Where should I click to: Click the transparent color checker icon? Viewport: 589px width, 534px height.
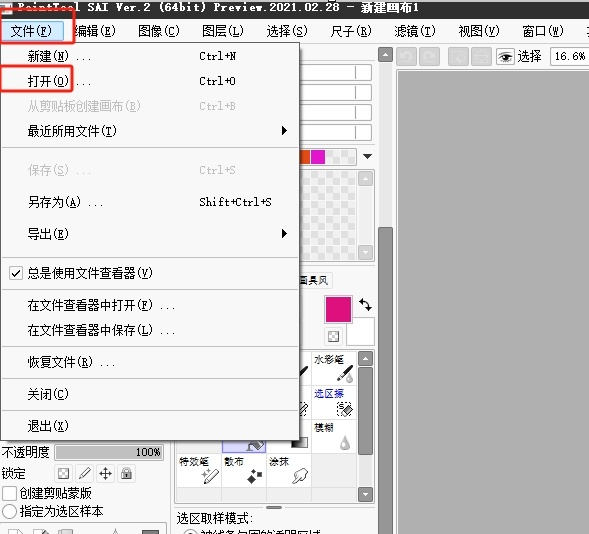tap(333, 336)
